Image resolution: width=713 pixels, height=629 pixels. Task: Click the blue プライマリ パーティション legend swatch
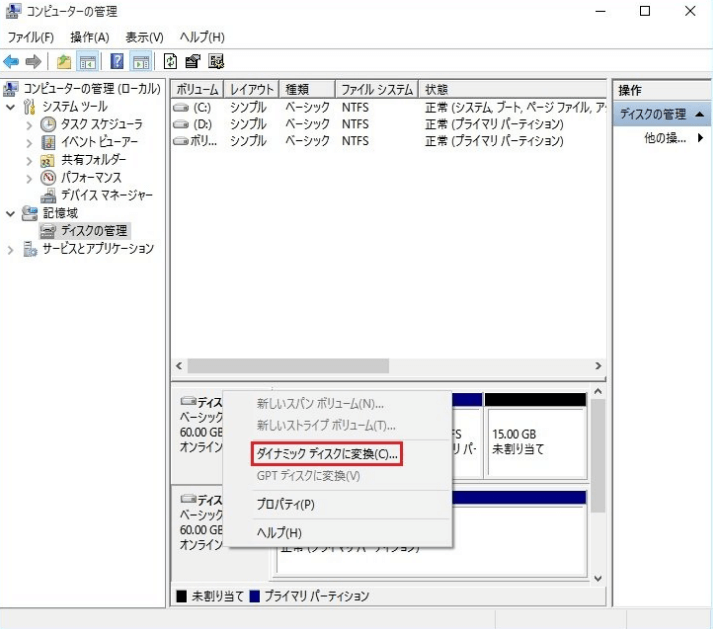click(255, 596)
